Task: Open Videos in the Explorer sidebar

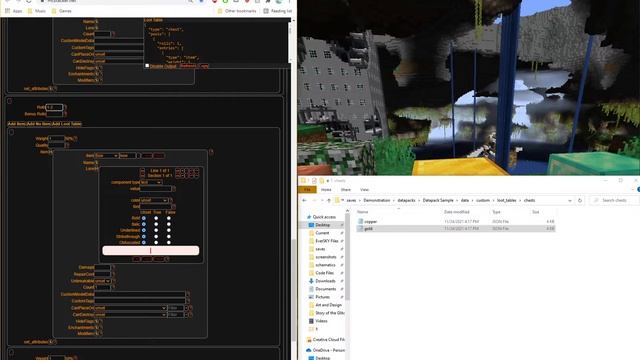Action: point(318,321)
